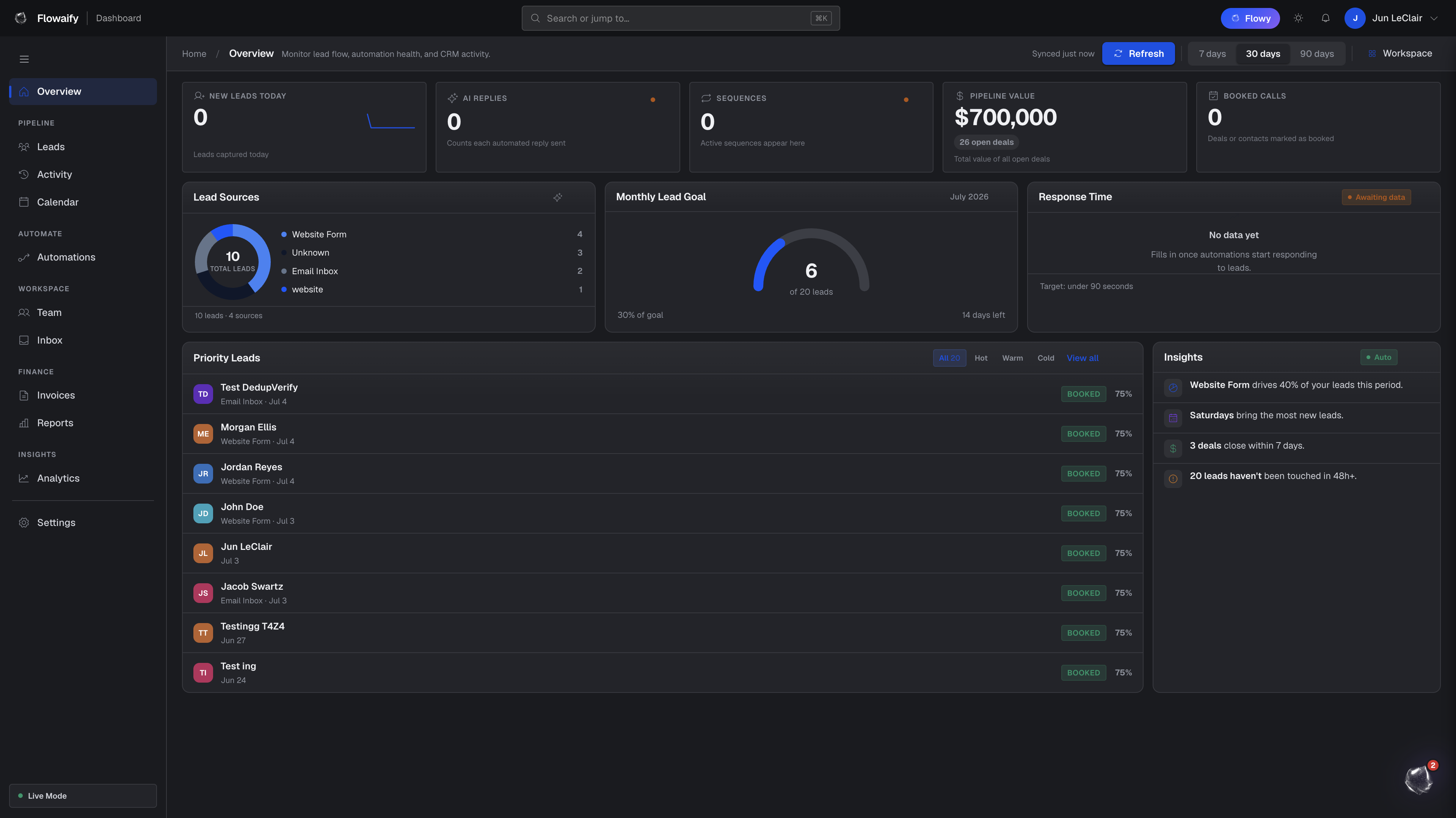Toggle the Live Mode indicator

click(x=83, y=795)
